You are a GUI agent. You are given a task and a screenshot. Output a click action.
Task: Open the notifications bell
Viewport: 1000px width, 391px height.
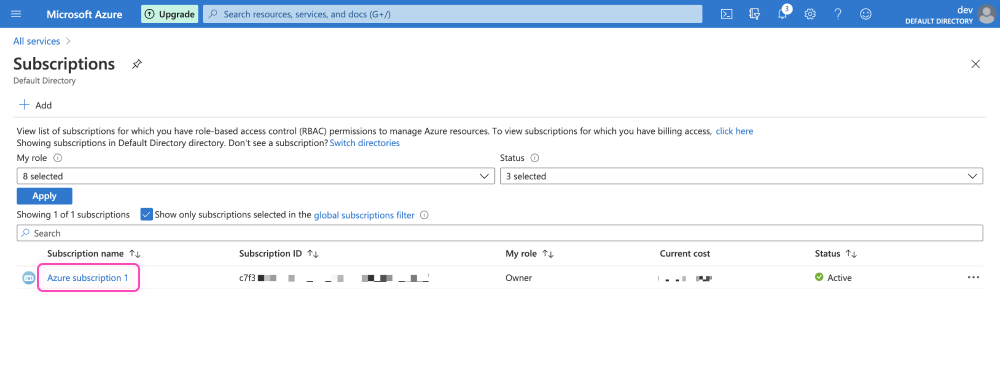[783, 14]
